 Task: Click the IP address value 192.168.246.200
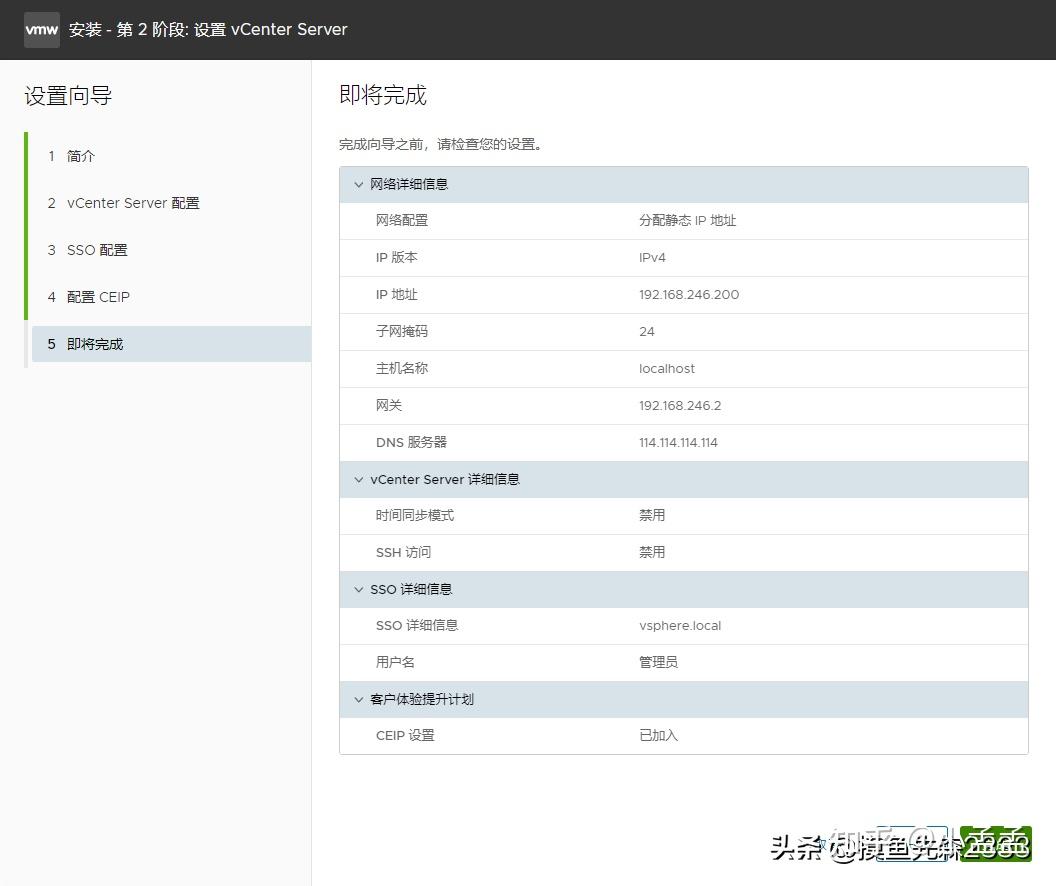coord(688,295)
